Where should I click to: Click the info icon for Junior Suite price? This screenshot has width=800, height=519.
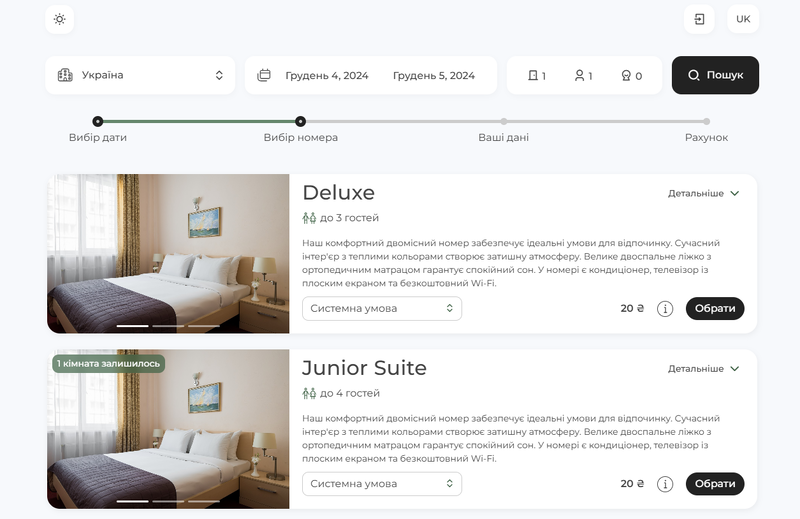tap(665, 484)
